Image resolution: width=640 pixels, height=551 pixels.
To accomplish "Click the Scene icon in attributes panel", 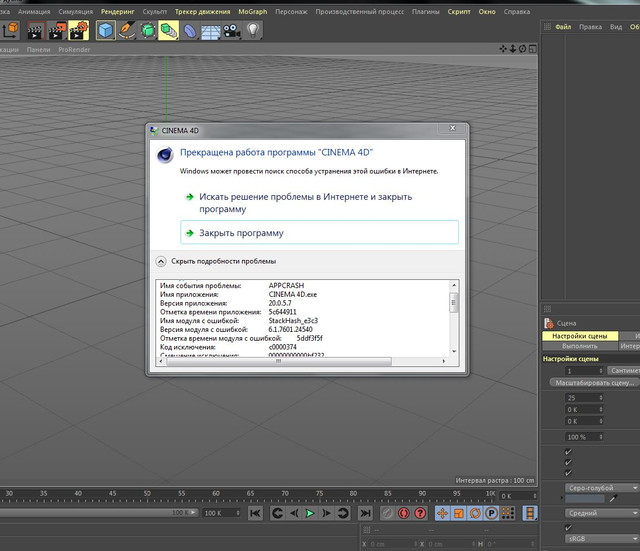I will click(549, 323).
